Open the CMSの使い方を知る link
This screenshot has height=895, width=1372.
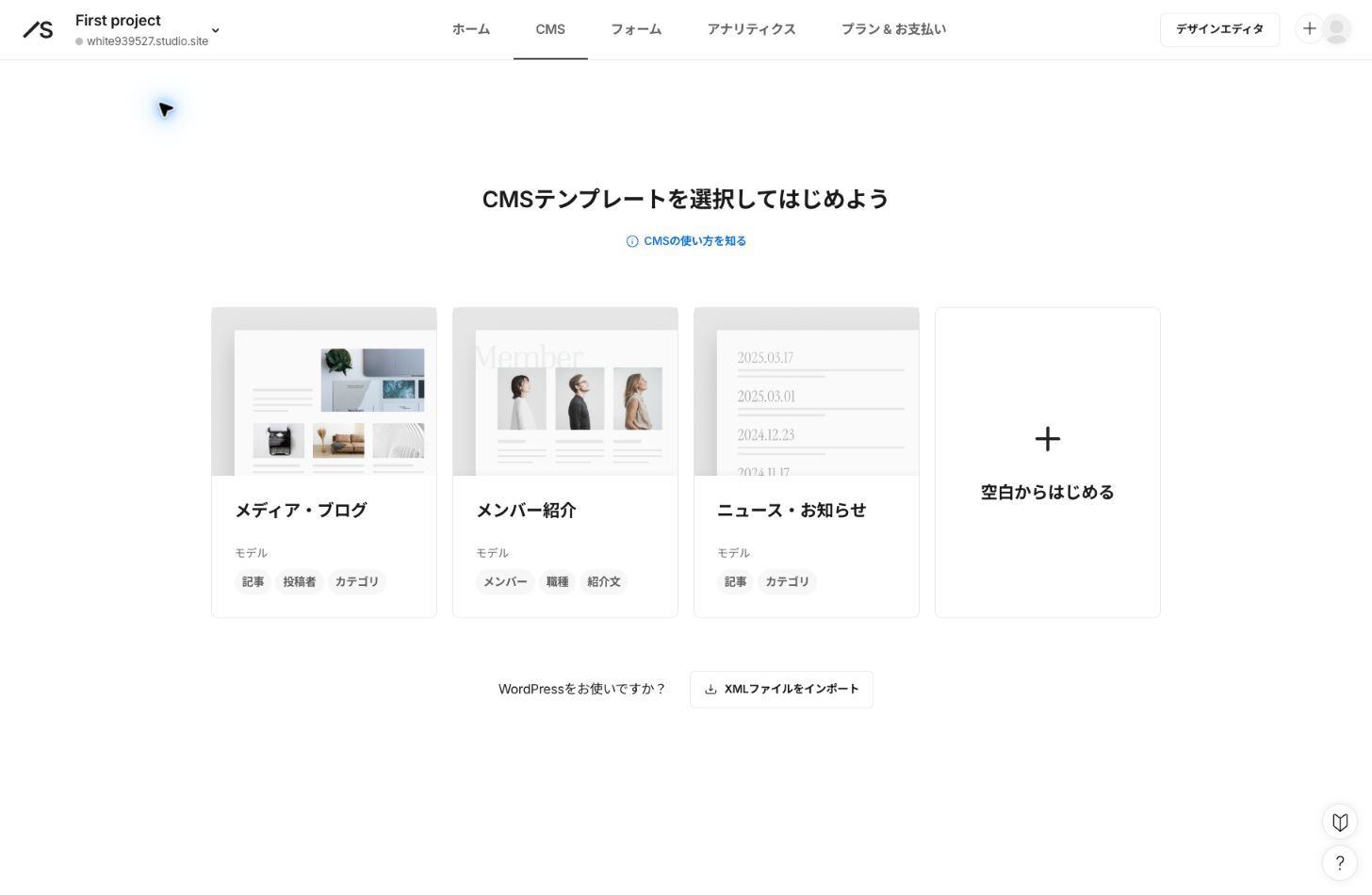(694, 241)
